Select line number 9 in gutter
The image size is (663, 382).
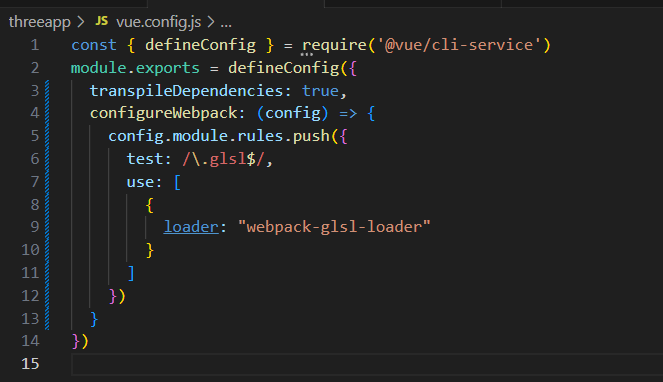(x=35, y=227)
